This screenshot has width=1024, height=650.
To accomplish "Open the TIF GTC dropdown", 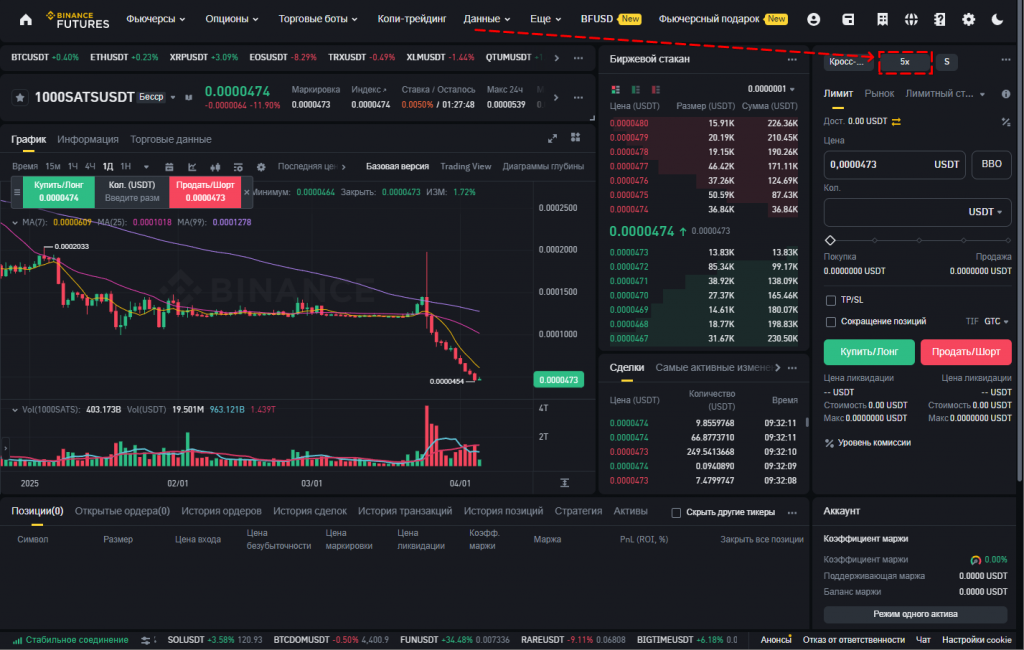I will [x=996, y=321].
